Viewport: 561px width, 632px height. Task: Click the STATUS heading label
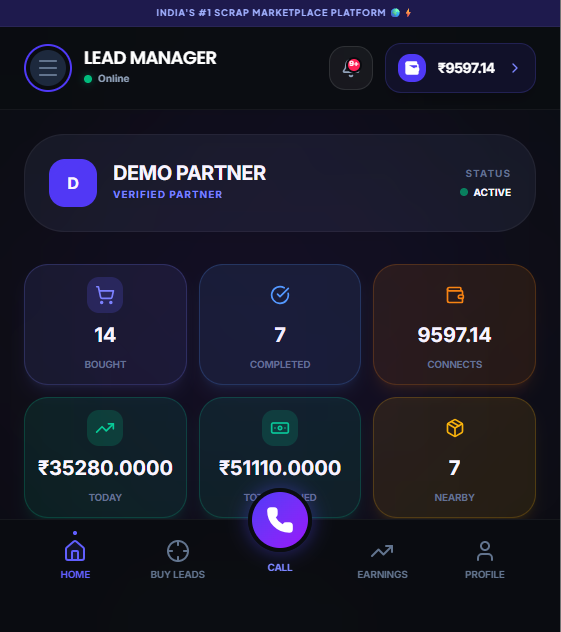coord(488,174)
